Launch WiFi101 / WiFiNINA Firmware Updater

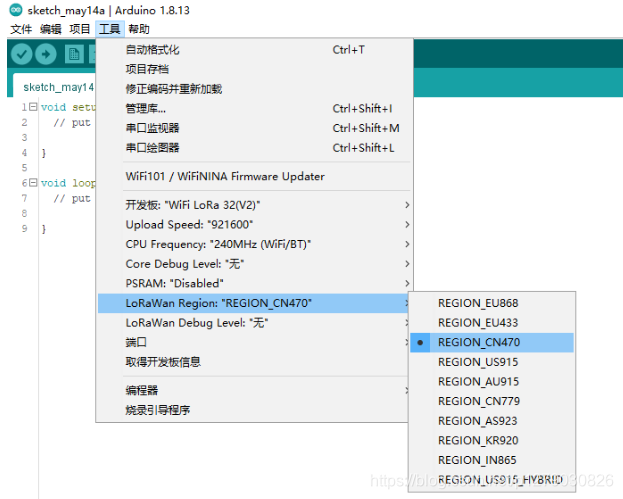[x=253, y=176]
